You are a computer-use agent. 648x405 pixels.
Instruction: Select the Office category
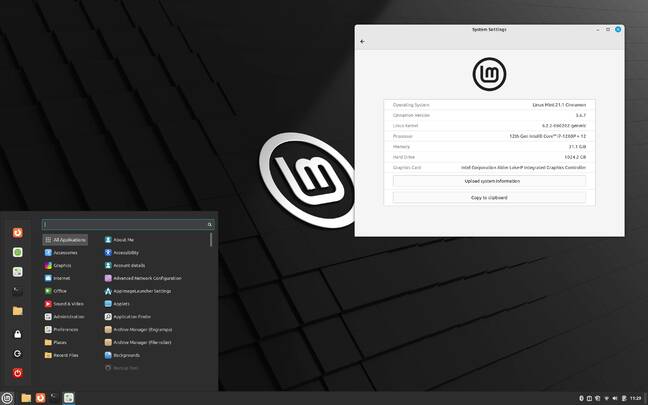(55, 291)
